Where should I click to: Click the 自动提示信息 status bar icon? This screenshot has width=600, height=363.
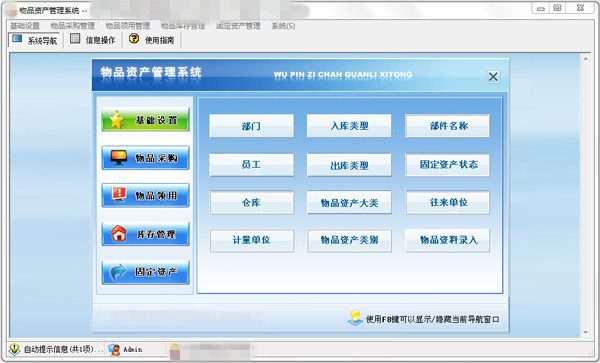(15, 349)
